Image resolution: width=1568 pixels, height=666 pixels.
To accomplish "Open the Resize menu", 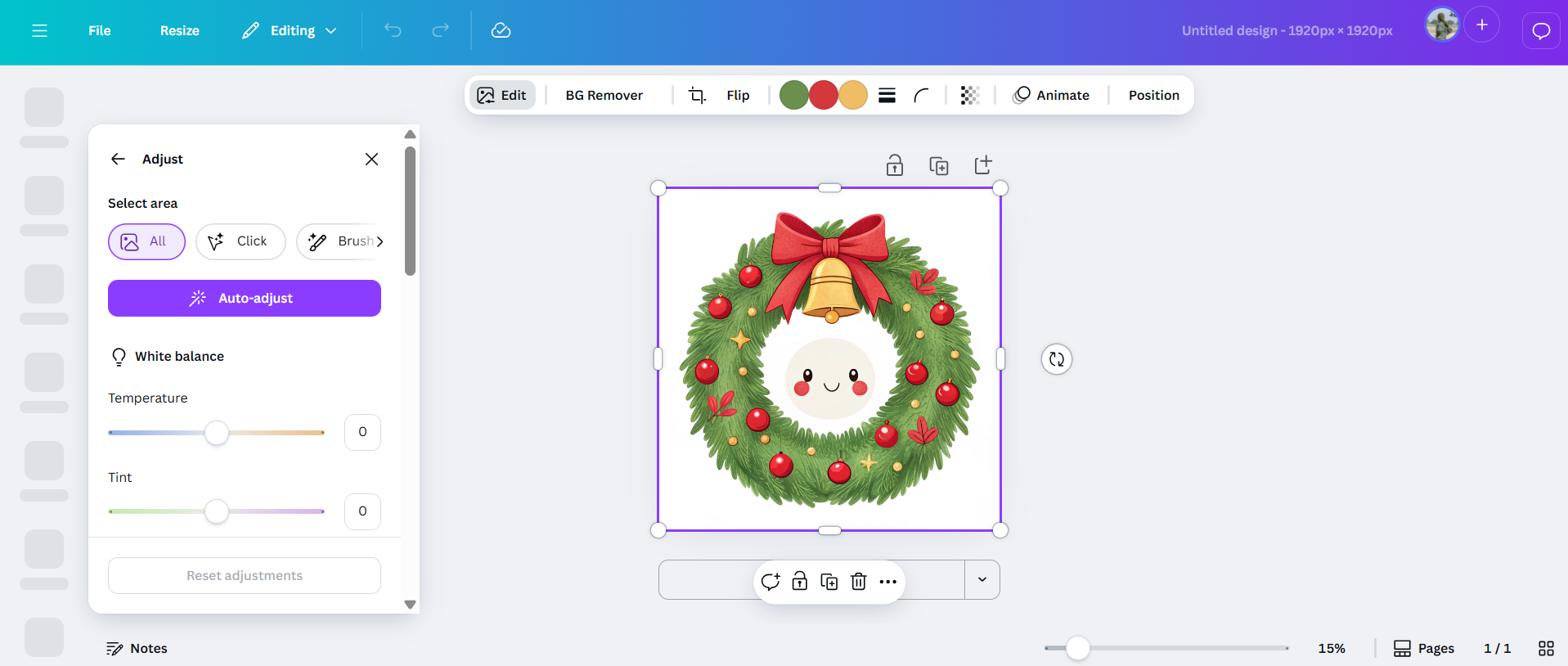I will [180, 30].
